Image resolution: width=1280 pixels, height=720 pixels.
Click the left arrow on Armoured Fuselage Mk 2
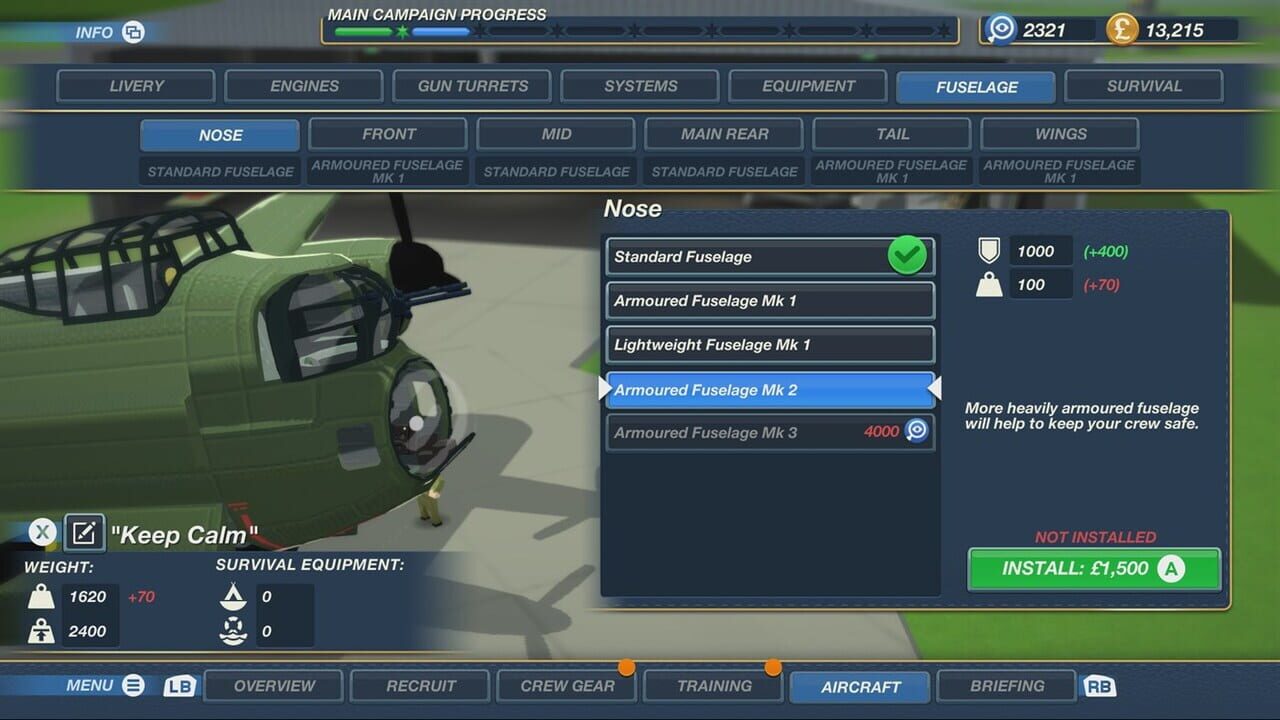(x=605, y=389)
